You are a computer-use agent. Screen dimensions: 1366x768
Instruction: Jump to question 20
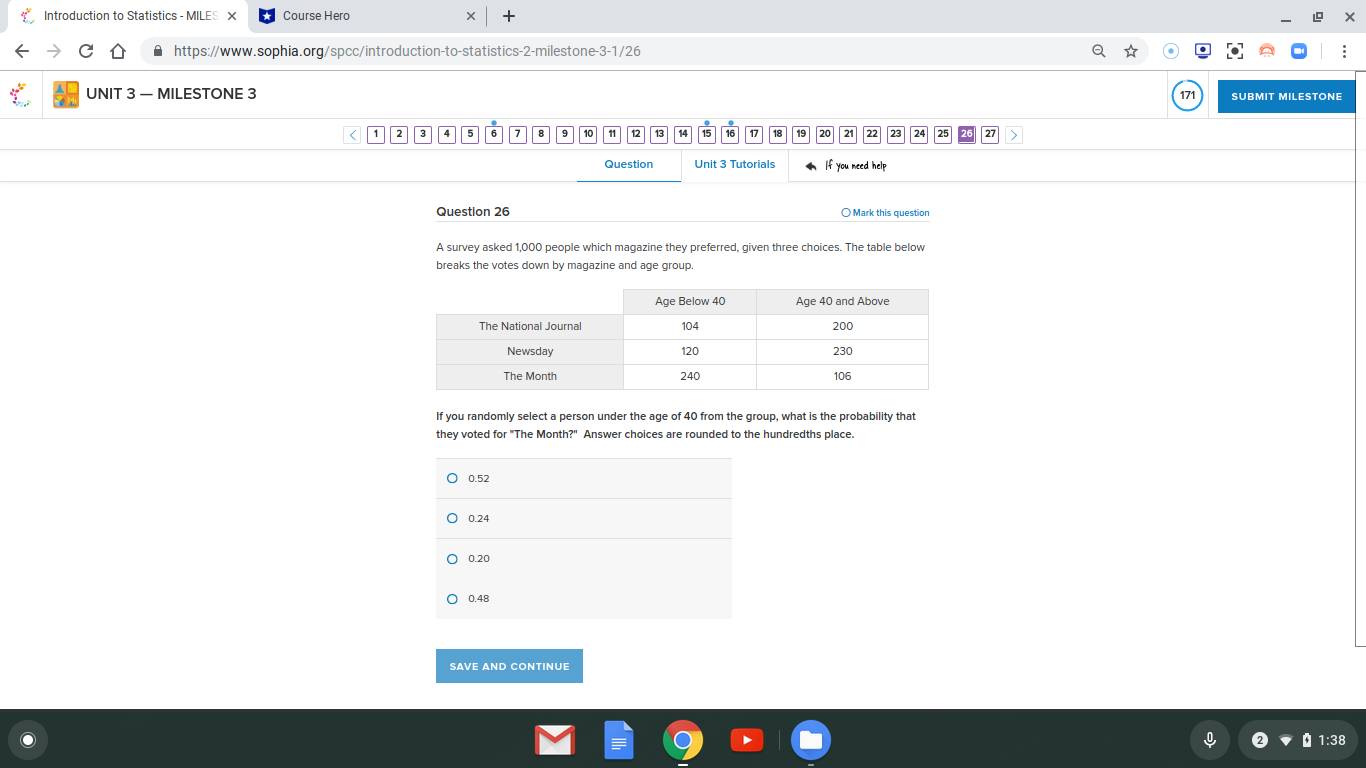(x=825, y=134)
